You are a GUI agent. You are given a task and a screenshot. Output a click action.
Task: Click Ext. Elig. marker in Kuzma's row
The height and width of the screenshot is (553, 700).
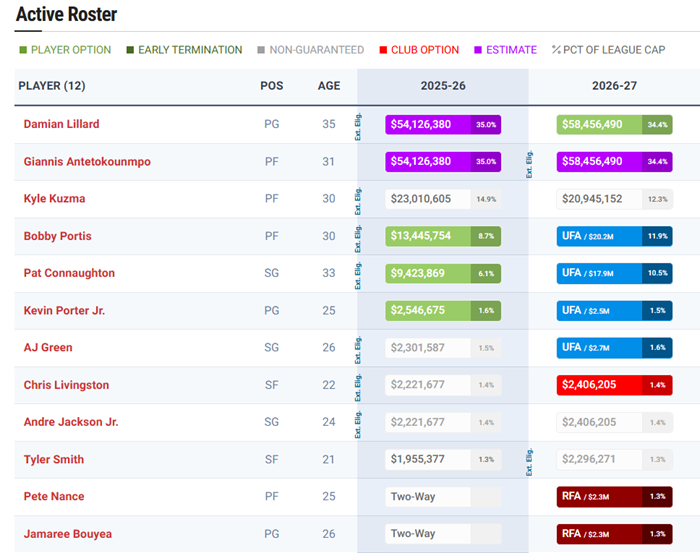click(x=358, y=201)
